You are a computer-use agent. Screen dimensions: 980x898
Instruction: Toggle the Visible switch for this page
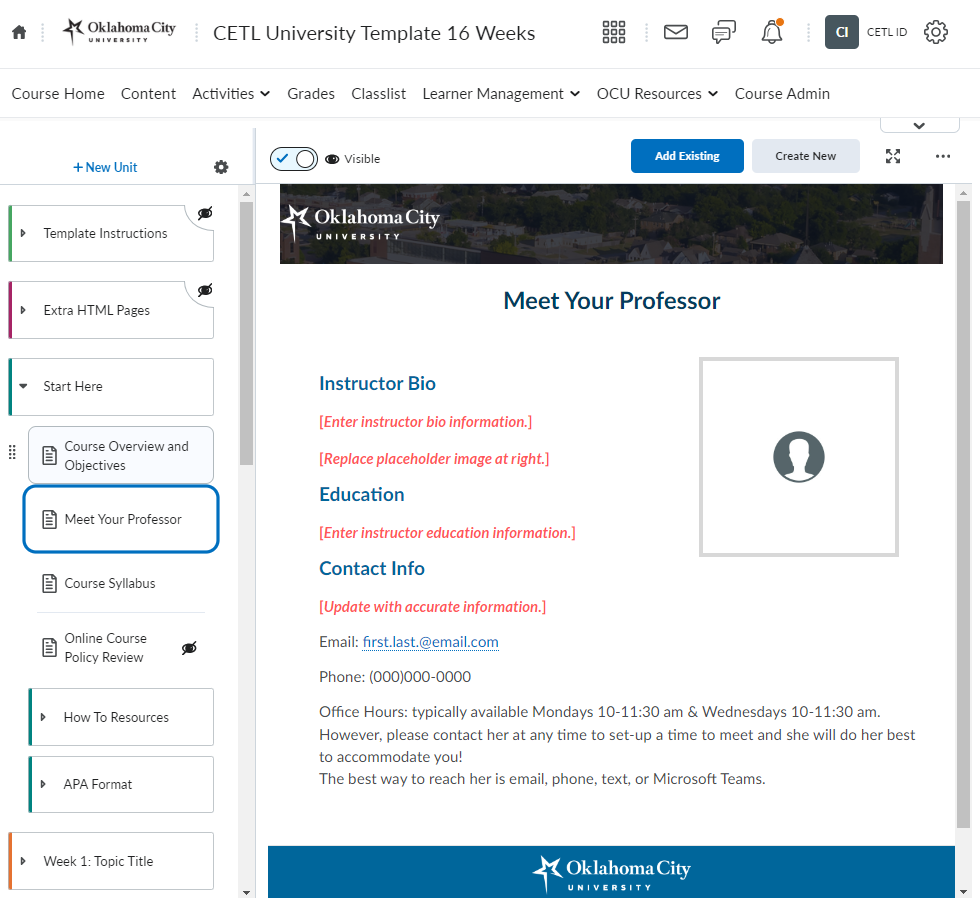click(294, 158)
